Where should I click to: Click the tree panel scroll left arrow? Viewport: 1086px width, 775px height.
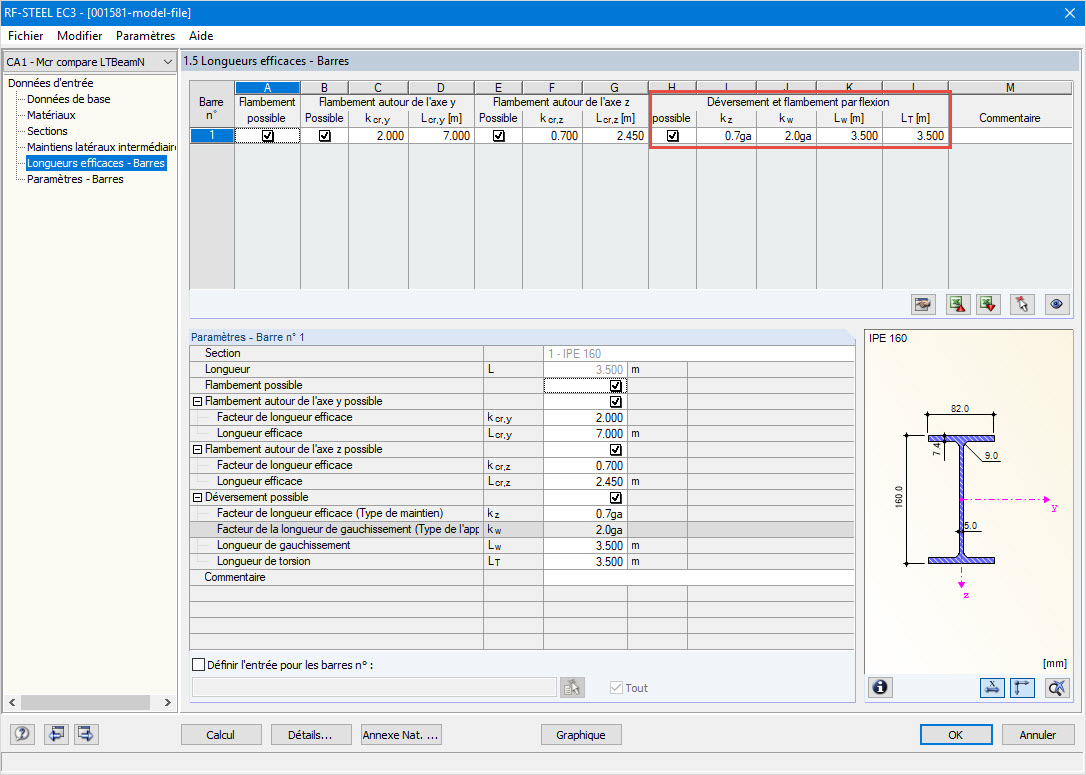[x=12, y=702]
